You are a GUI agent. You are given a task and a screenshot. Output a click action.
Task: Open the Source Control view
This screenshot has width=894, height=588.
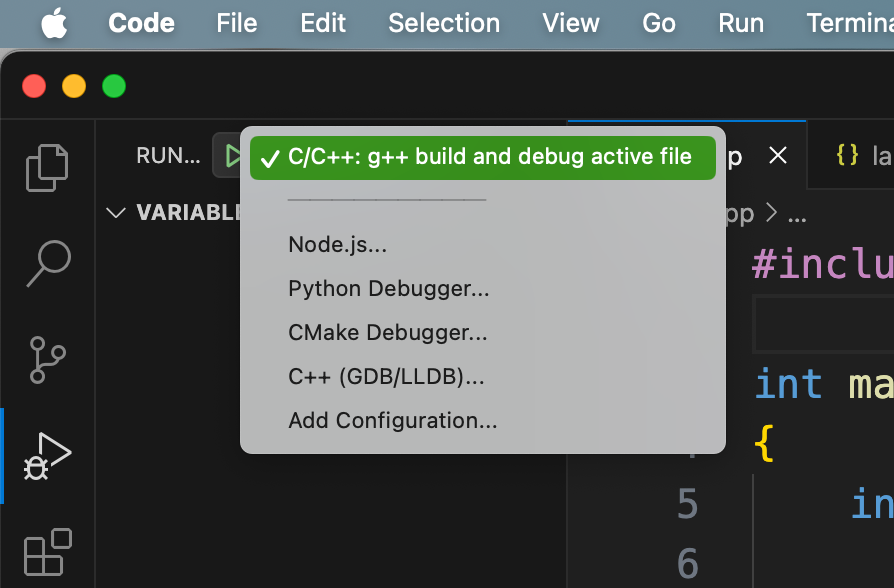click(x=48, y=360)
